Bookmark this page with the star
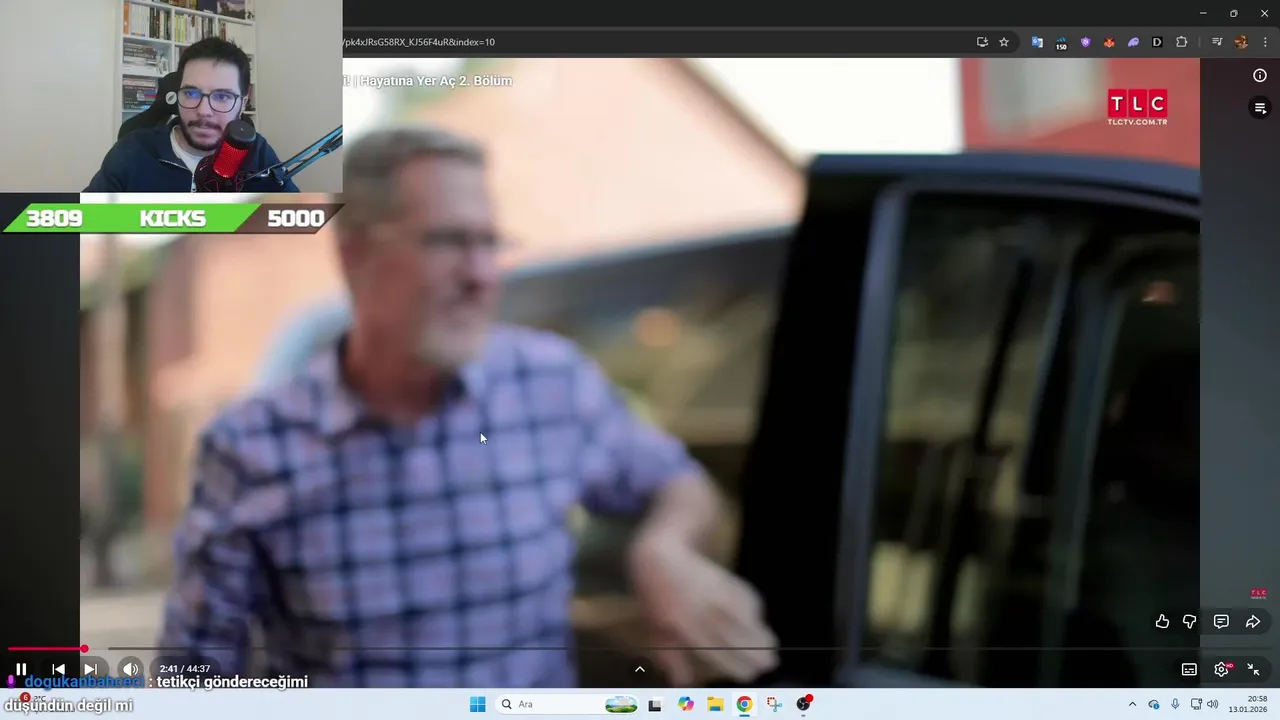1280x720 pixels. (x=1004, y=42)
